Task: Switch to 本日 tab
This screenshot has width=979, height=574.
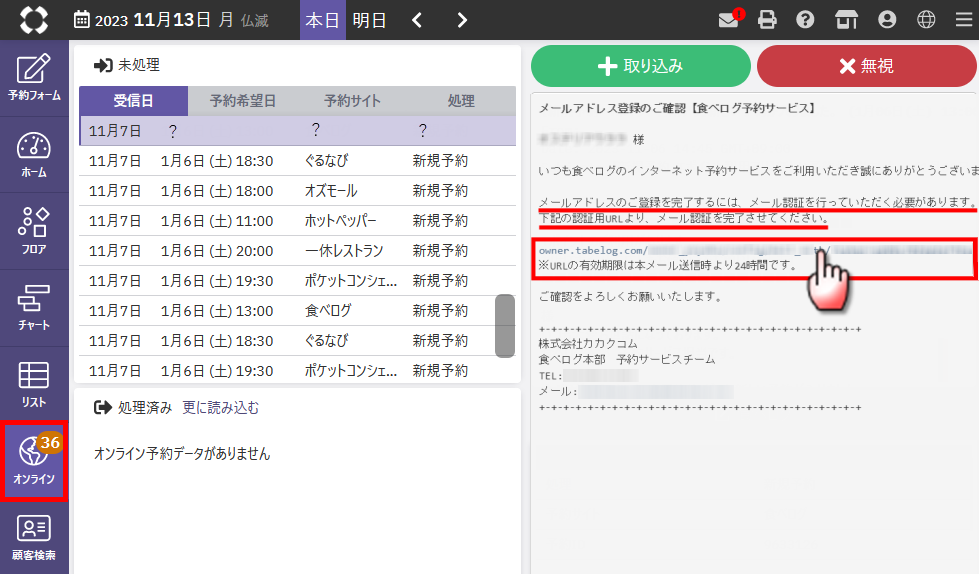Action: (322, 20)
